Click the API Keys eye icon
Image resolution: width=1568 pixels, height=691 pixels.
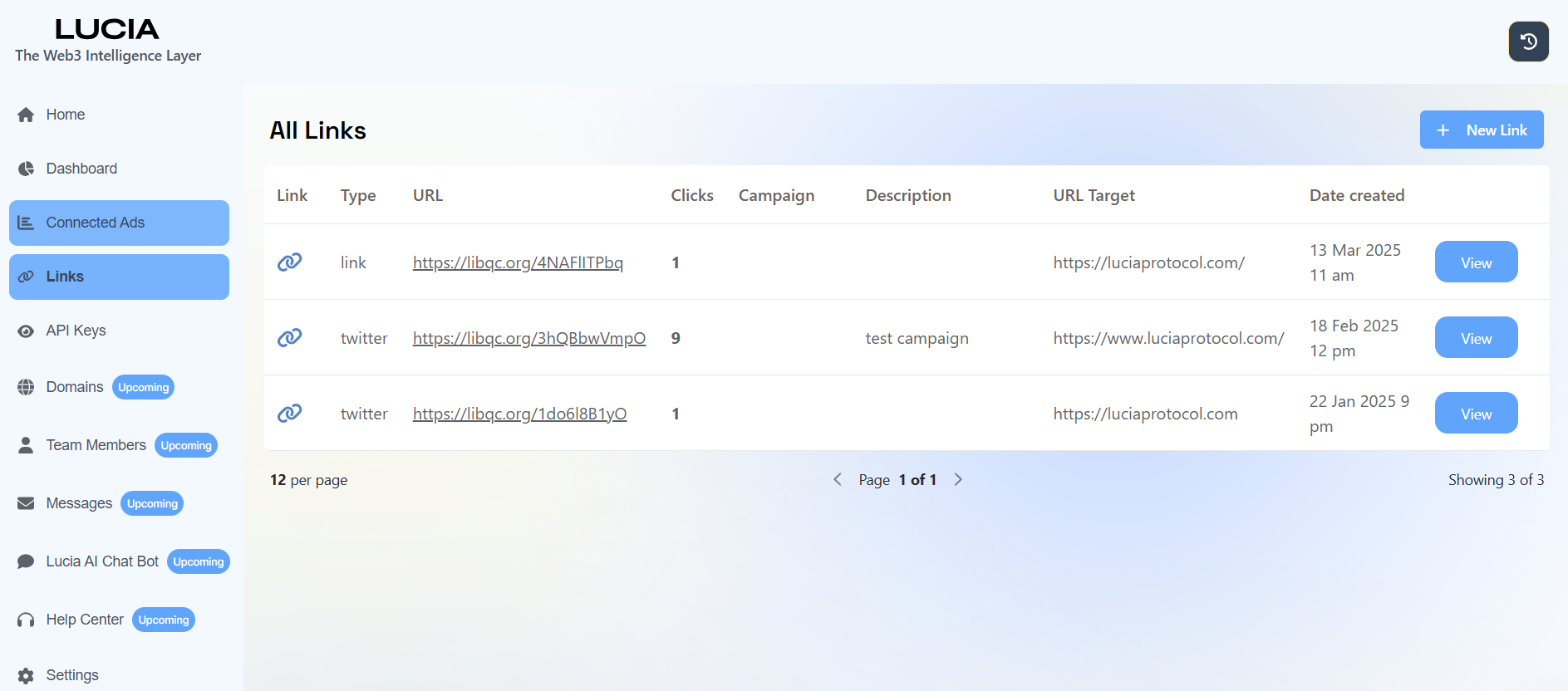coord(26,331)
